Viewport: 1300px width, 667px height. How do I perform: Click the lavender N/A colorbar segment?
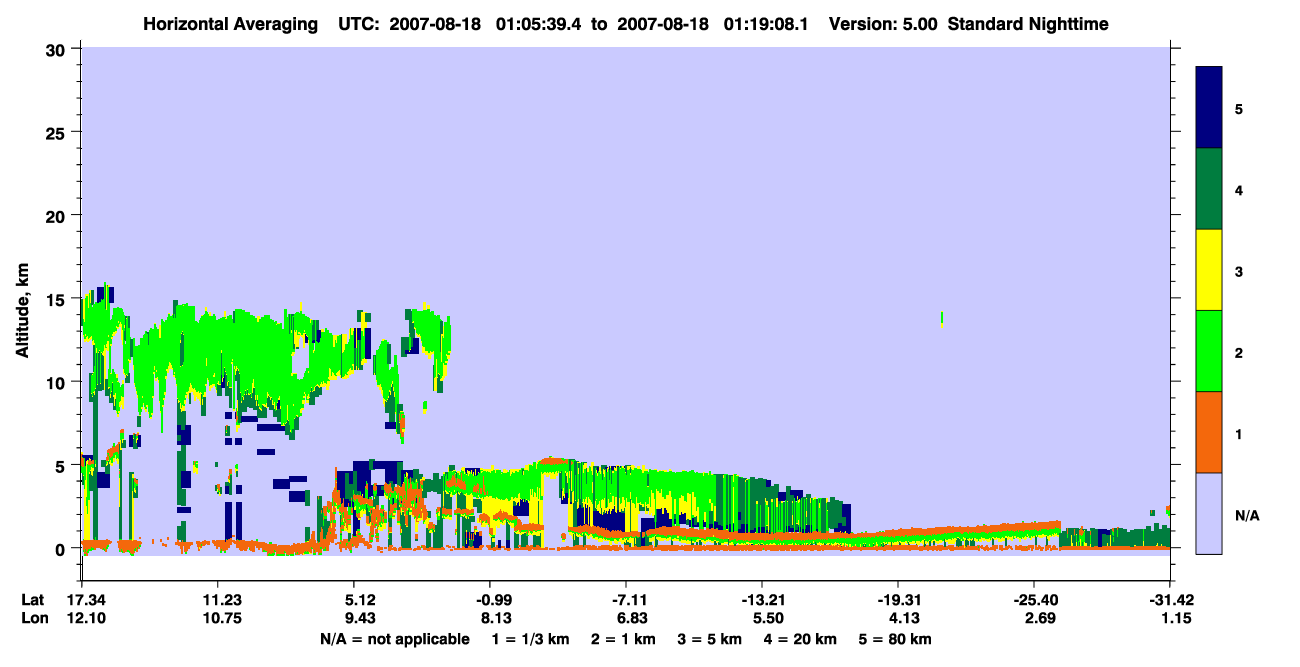tap(1209, 513)
